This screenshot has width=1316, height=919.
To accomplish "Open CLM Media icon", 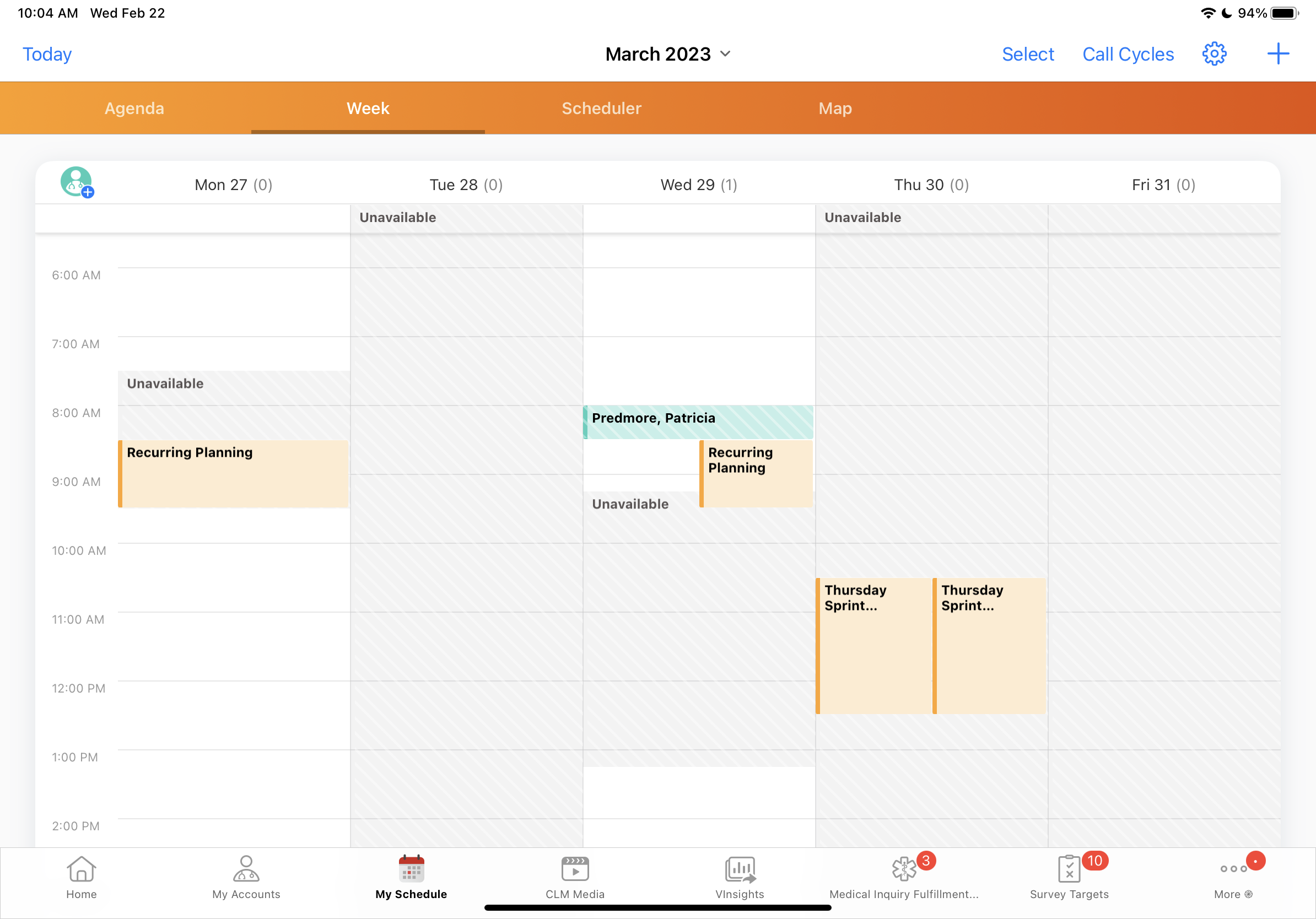I will (575, 877).
